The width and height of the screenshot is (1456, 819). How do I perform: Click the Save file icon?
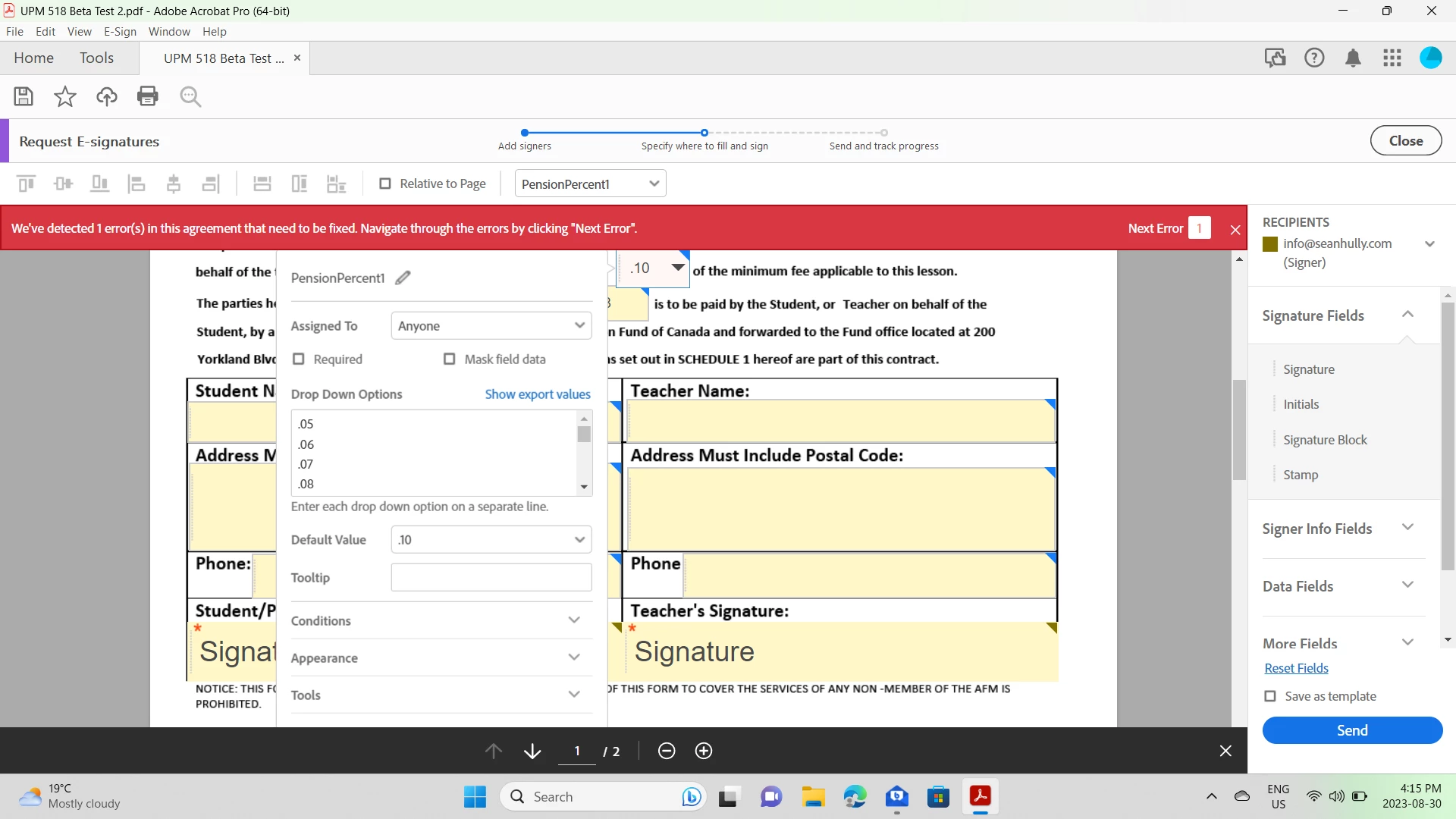24,96
